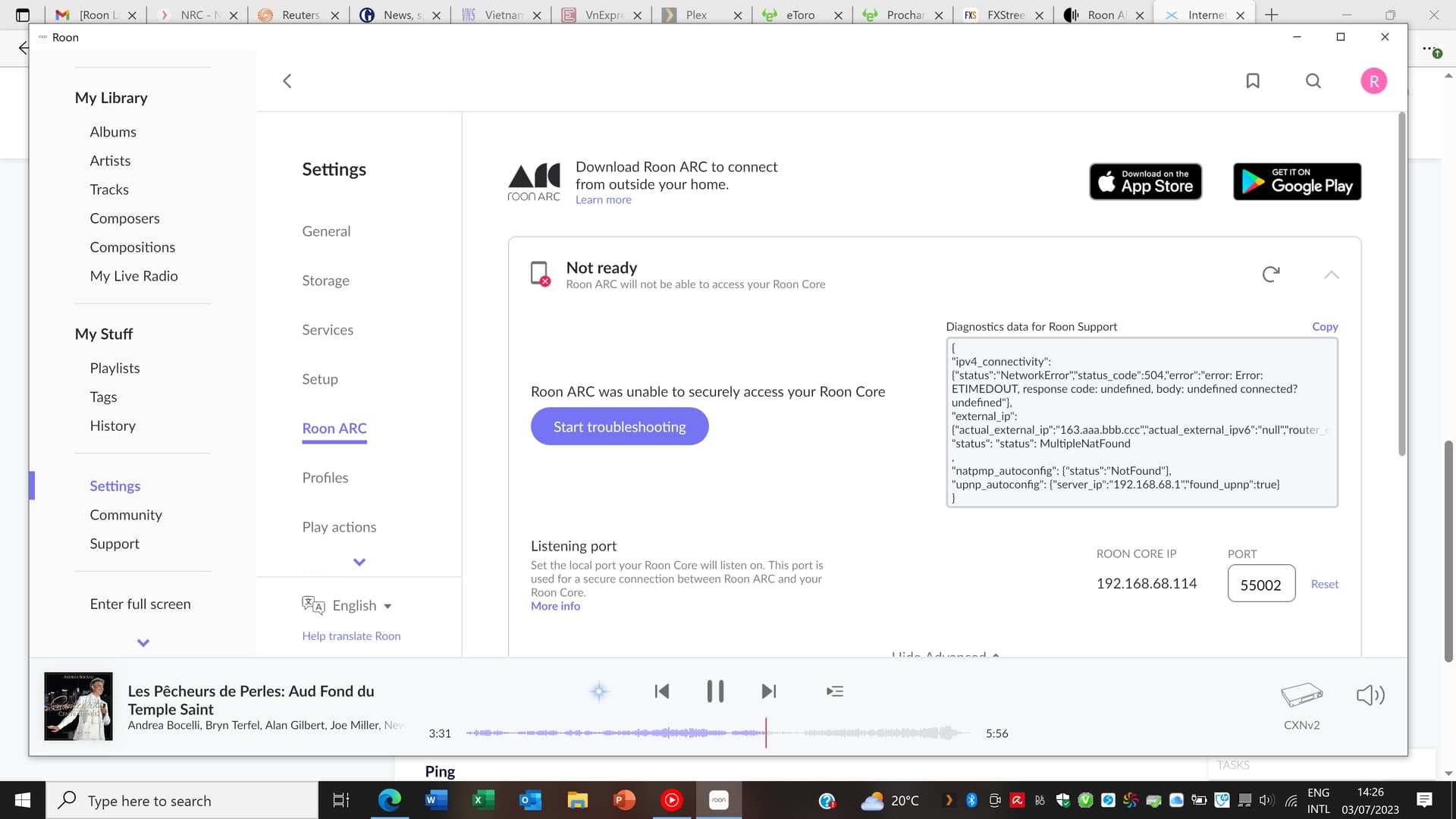Open the English language dropdown
The width and height of the screenshot is (1456, 819).
coord(362,605)
